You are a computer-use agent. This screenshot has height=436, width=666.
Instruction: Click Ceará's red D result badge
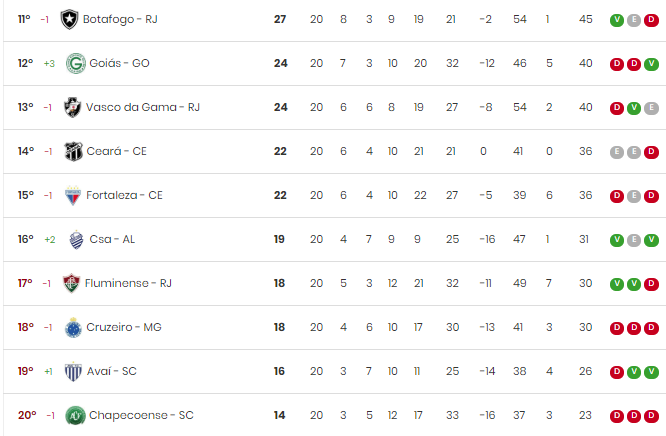pyautogui.click(x=651, y=152)
